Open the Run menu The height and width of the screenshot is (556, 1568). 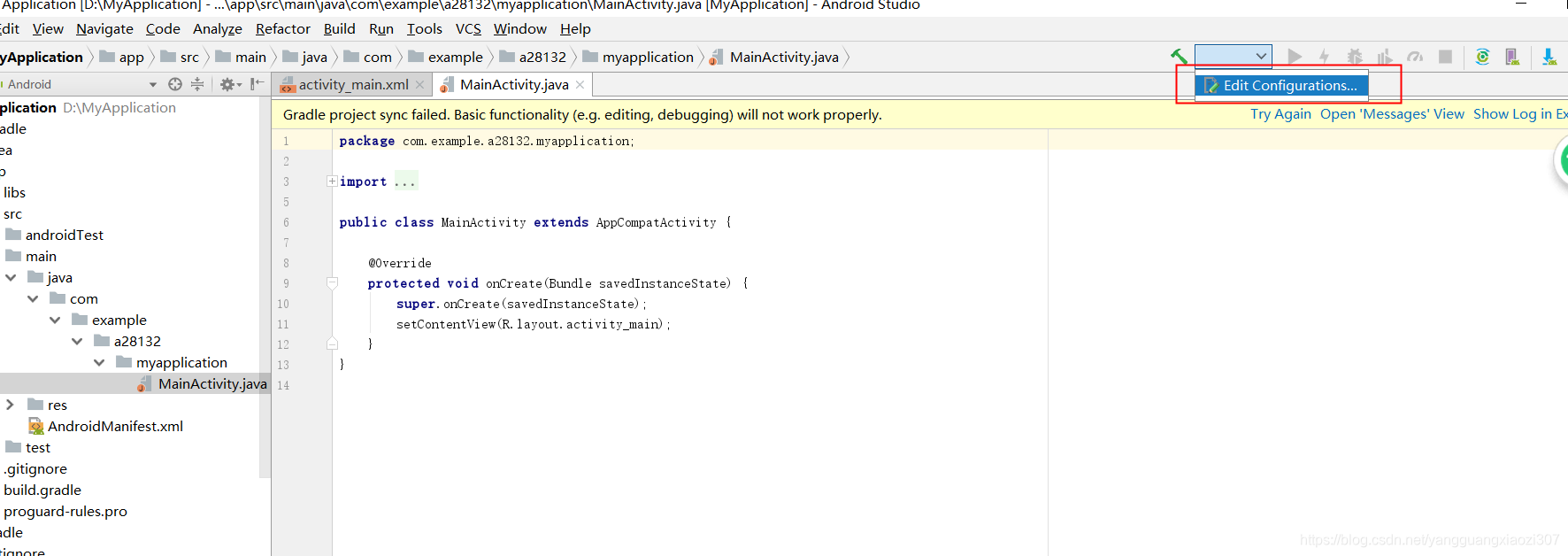point(381,29)
